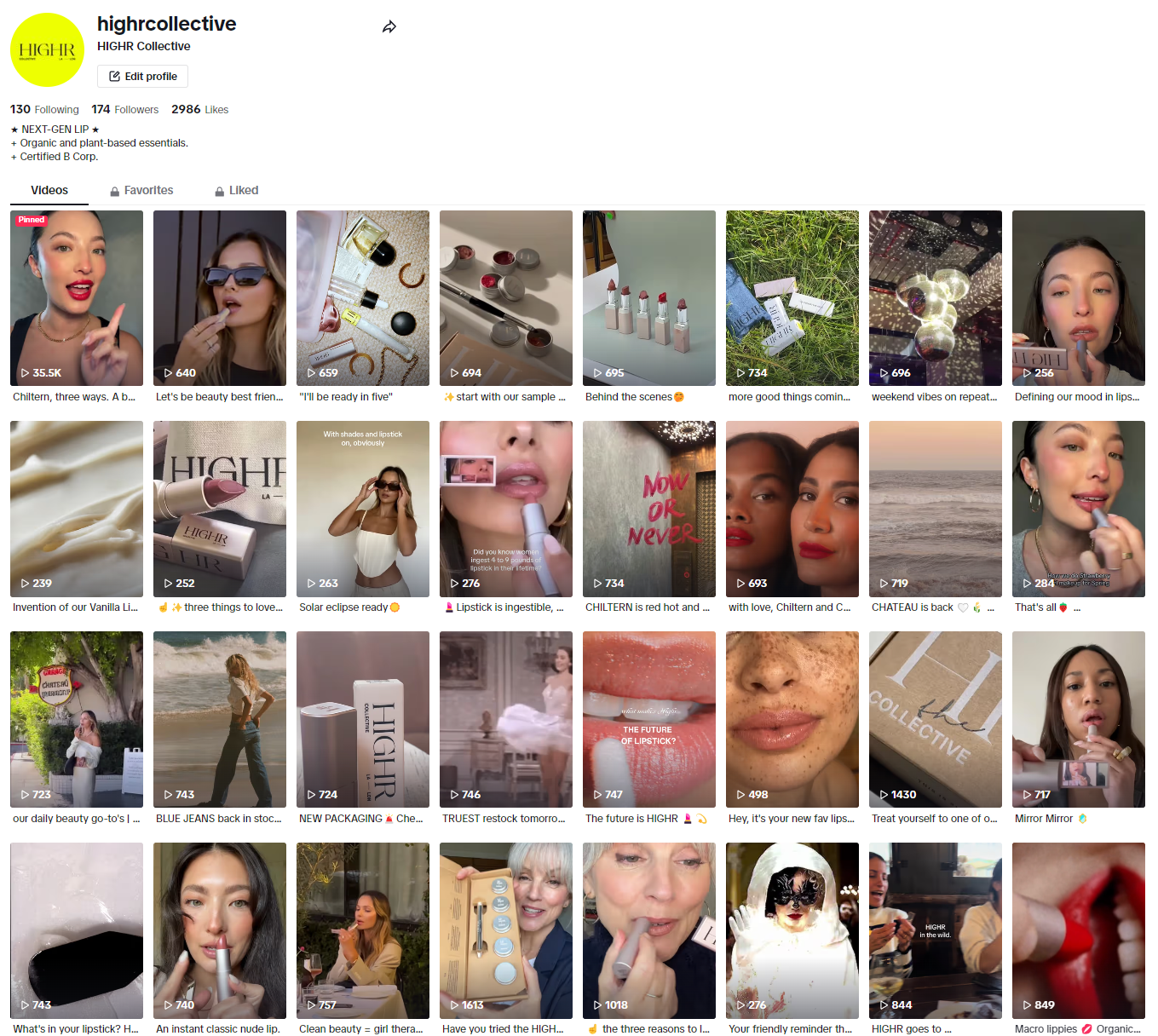
Task: Open the "weekend vibes on repeat" video
Action: tap(936, 298)
